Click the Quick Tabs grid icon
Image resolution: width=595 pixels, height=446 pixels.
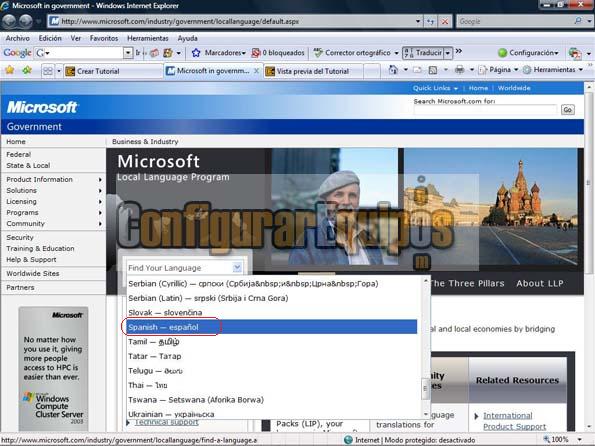(48, 71)
